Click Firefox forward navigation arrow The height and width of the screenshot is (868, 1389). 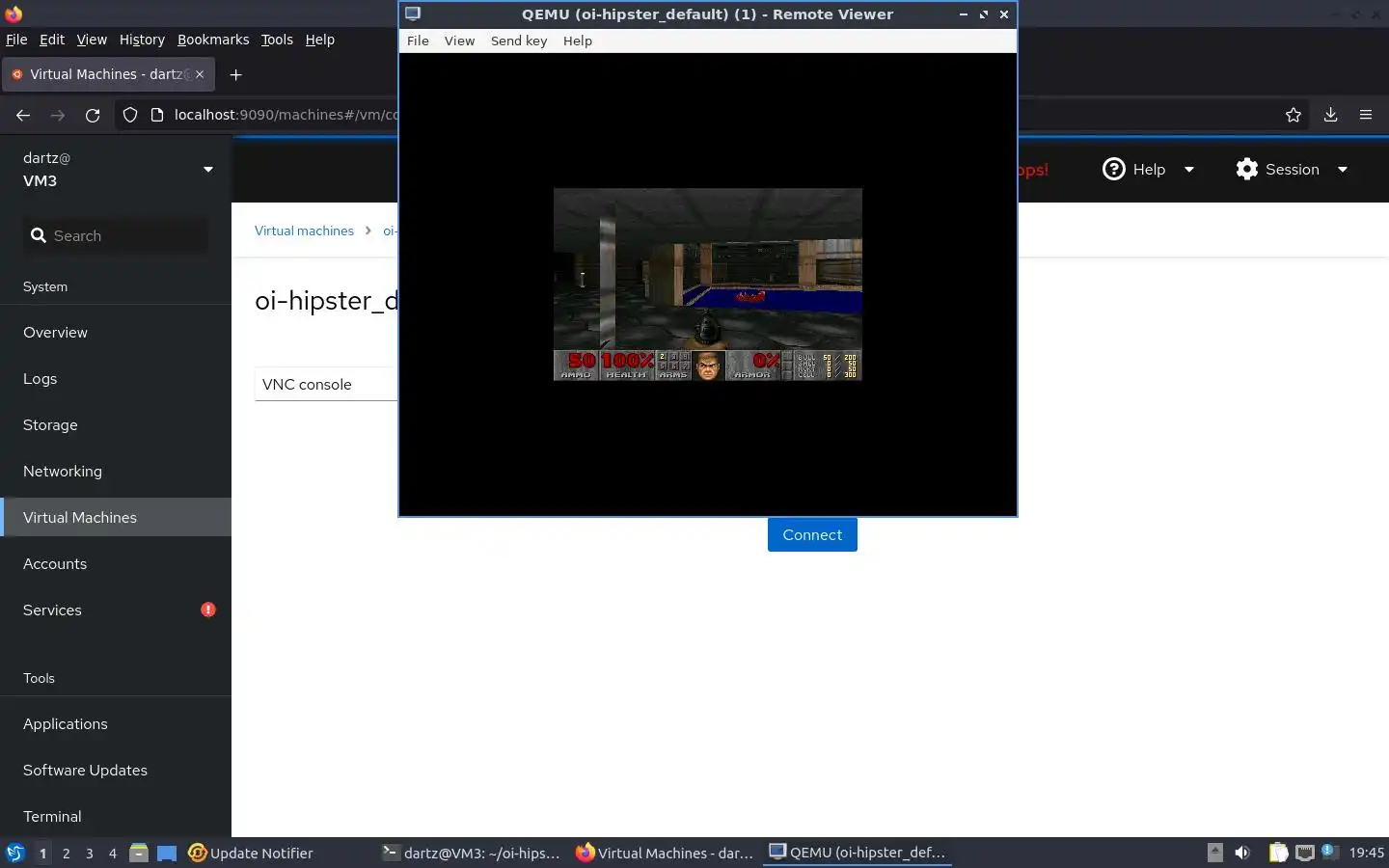[x=58, y=115]
